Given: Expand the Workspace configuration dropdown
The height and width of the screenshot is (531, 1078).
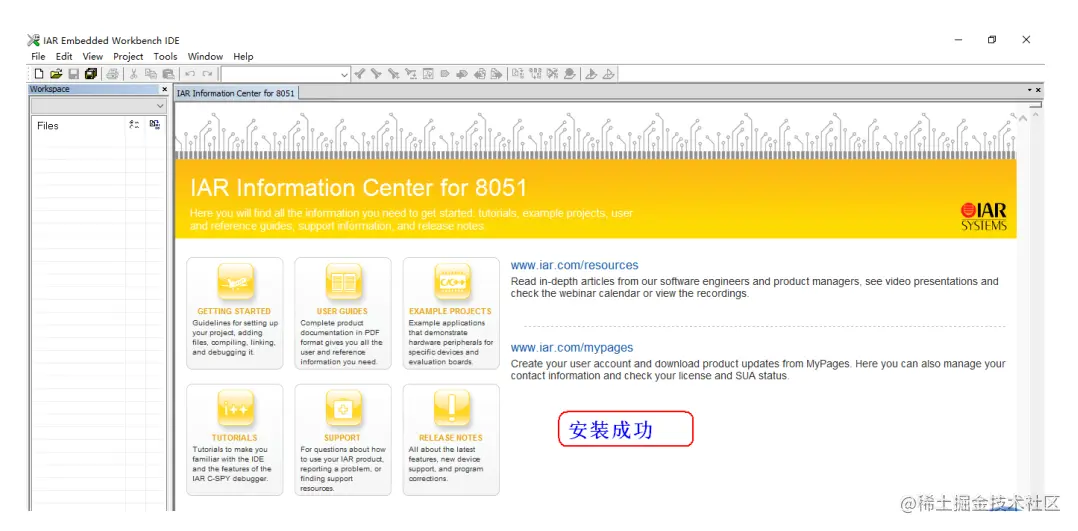Looking at the screenshot, I should [160, 106].
